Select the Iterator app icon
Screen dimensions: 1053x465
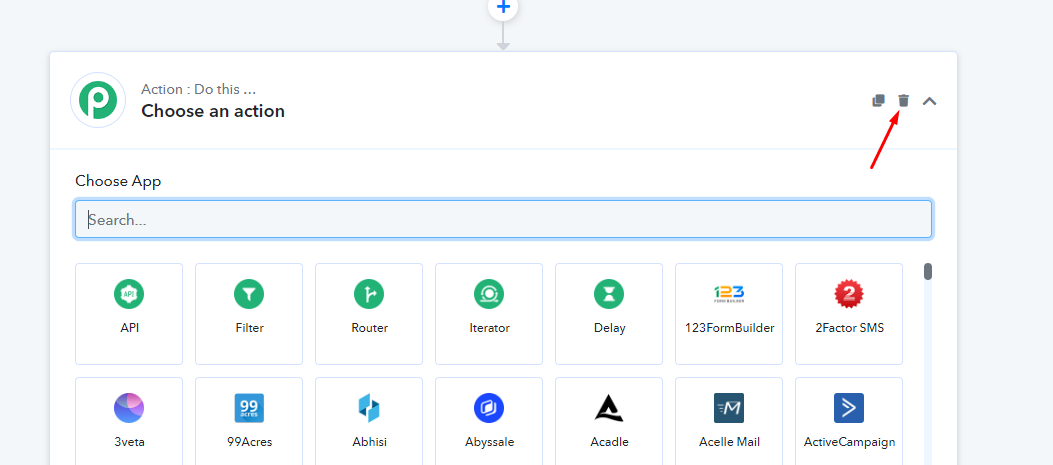pyautogui.click(x=489, y=294)
